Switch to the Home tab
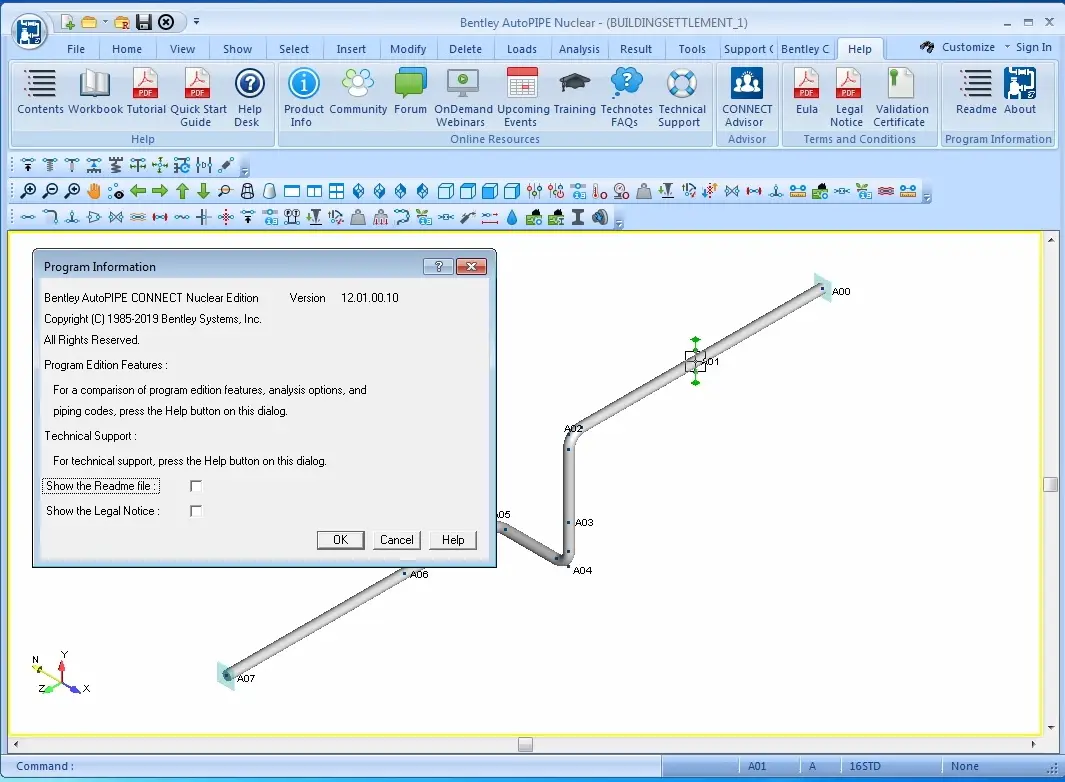The height and width of the screenshot is (782, 1065). (127, 49)
